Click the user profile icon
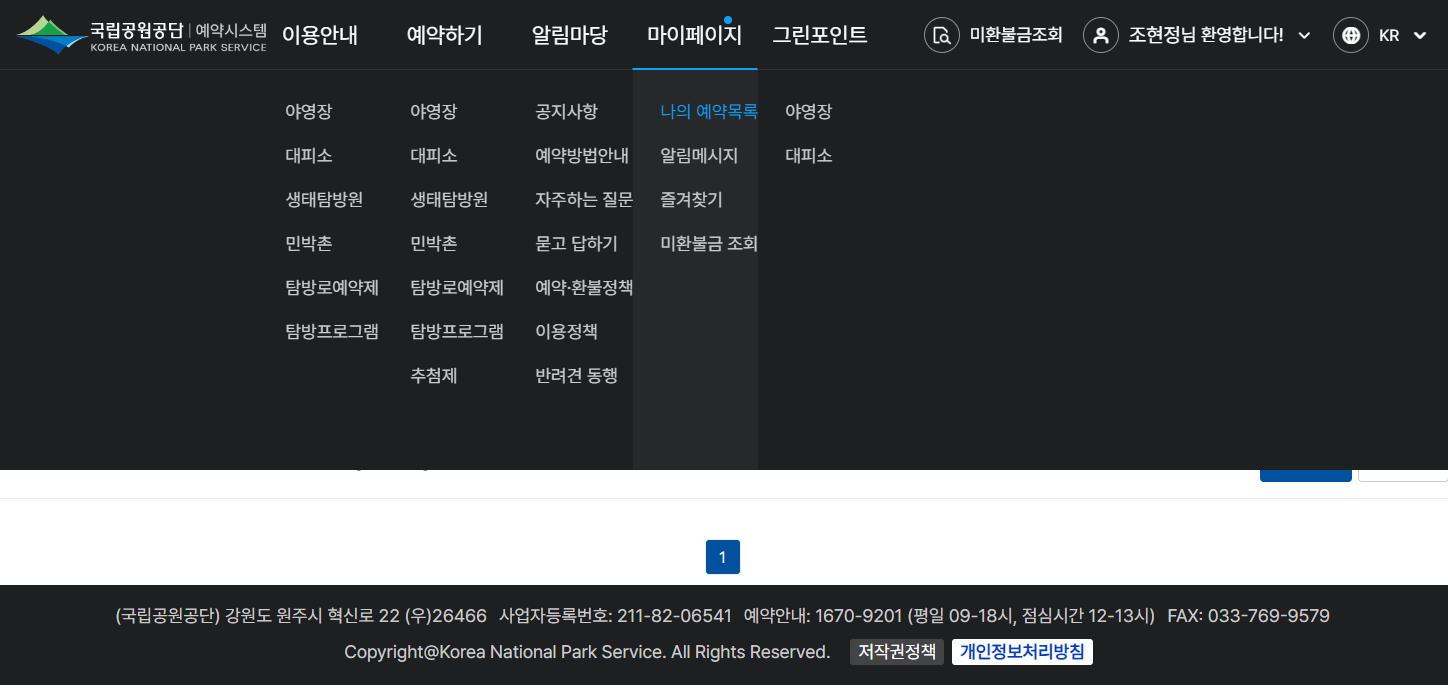 pyautogui.click(x=1101, y=36)
